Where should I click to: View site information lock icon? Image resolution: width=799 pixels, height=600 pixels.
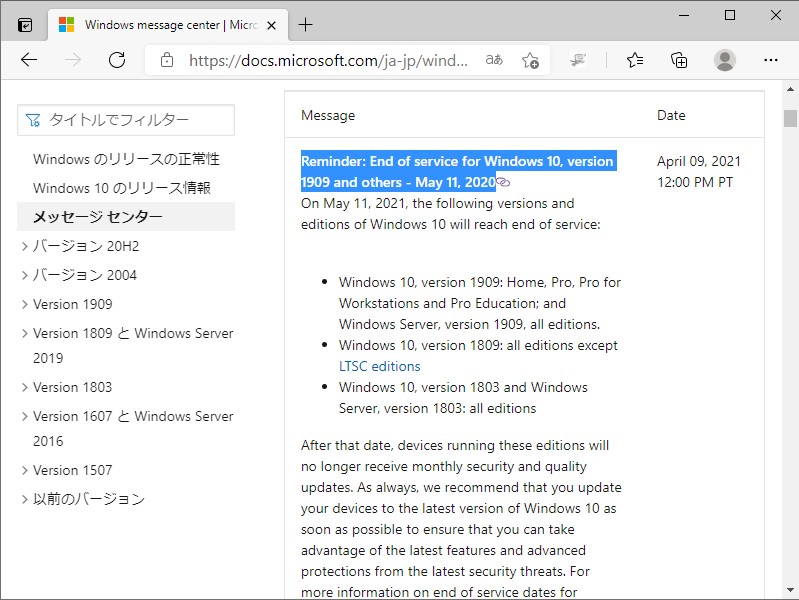[x=167, y=60]
